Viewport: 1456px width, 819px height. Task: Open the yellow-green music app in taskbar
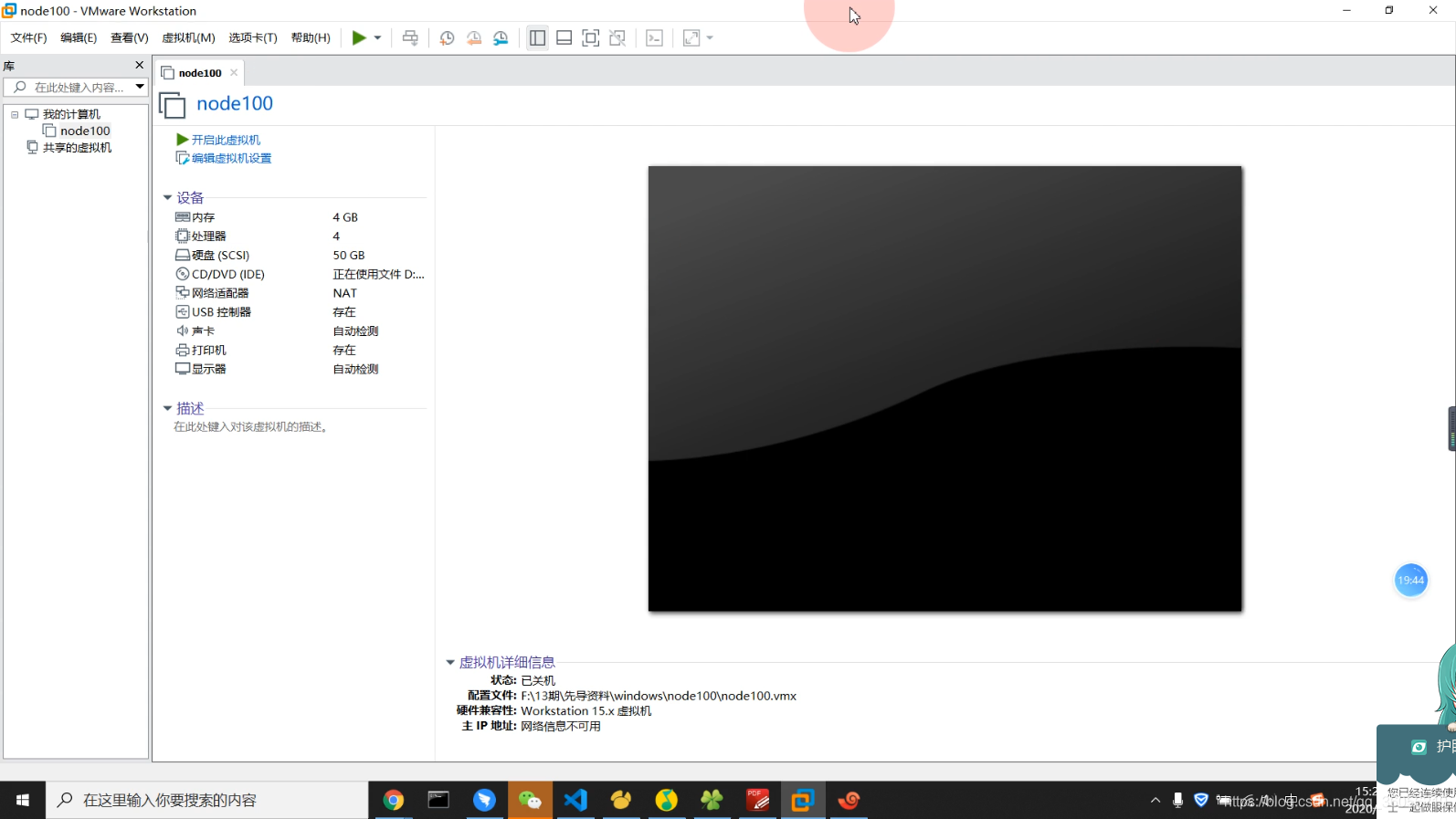pyautogui.click(x=667, y=800)
